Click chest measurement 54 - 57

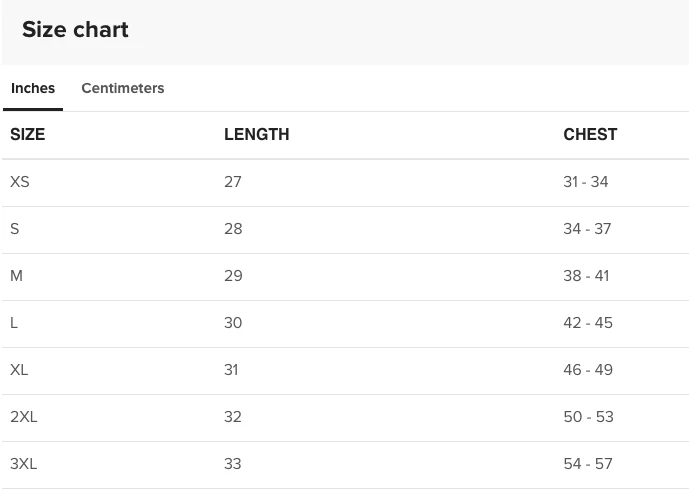click(x=588, y=464)
